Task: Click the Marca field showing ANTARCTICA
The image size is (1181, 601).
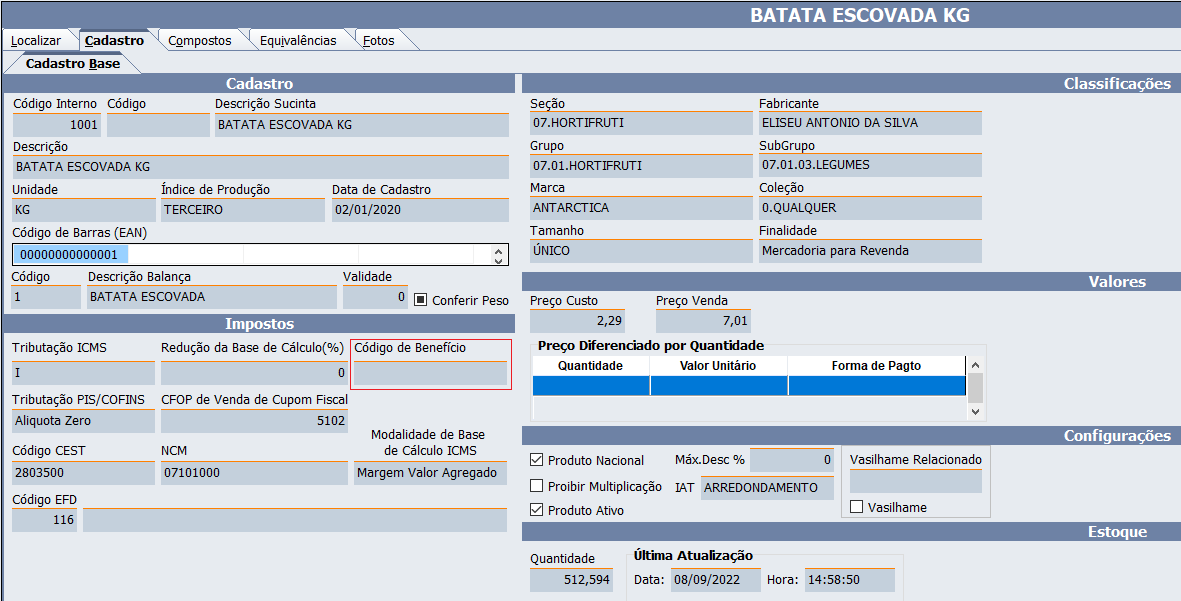Action: pyautogui.click(x=640, y=208)
